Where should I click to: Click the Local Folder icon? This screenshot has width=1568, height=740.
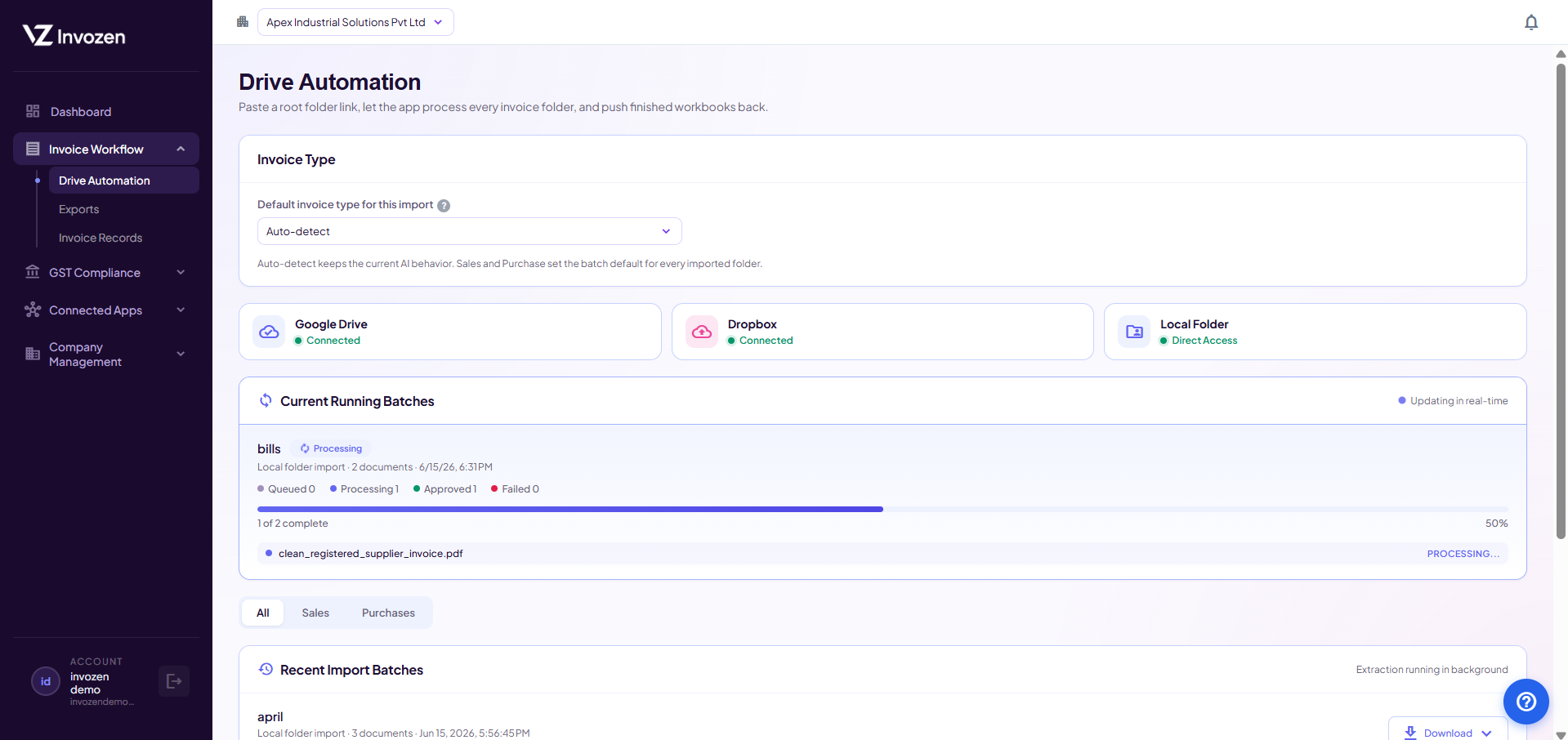[1134, 332]
